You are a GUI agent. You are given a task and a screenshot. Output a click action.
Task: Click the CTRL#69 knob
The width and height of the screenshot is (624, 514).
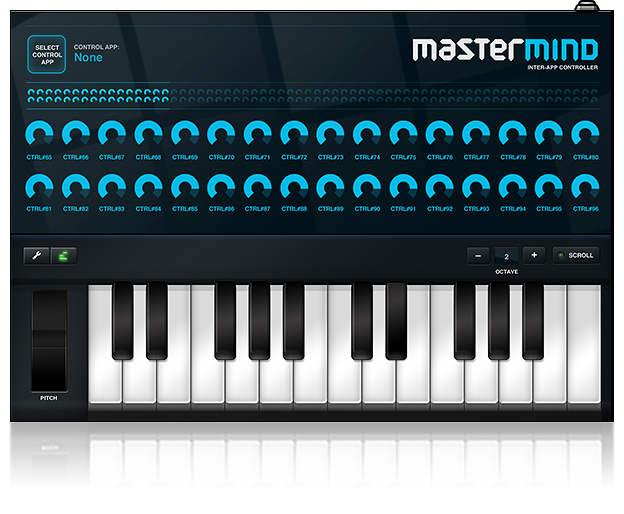click(185, 133)
